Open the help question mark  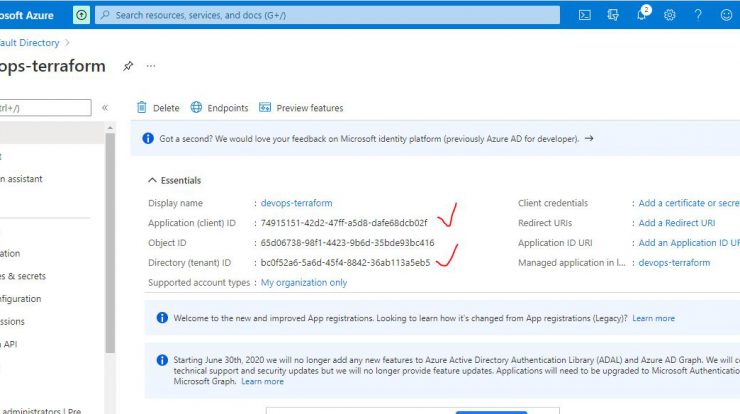click(x=698, y=15)
